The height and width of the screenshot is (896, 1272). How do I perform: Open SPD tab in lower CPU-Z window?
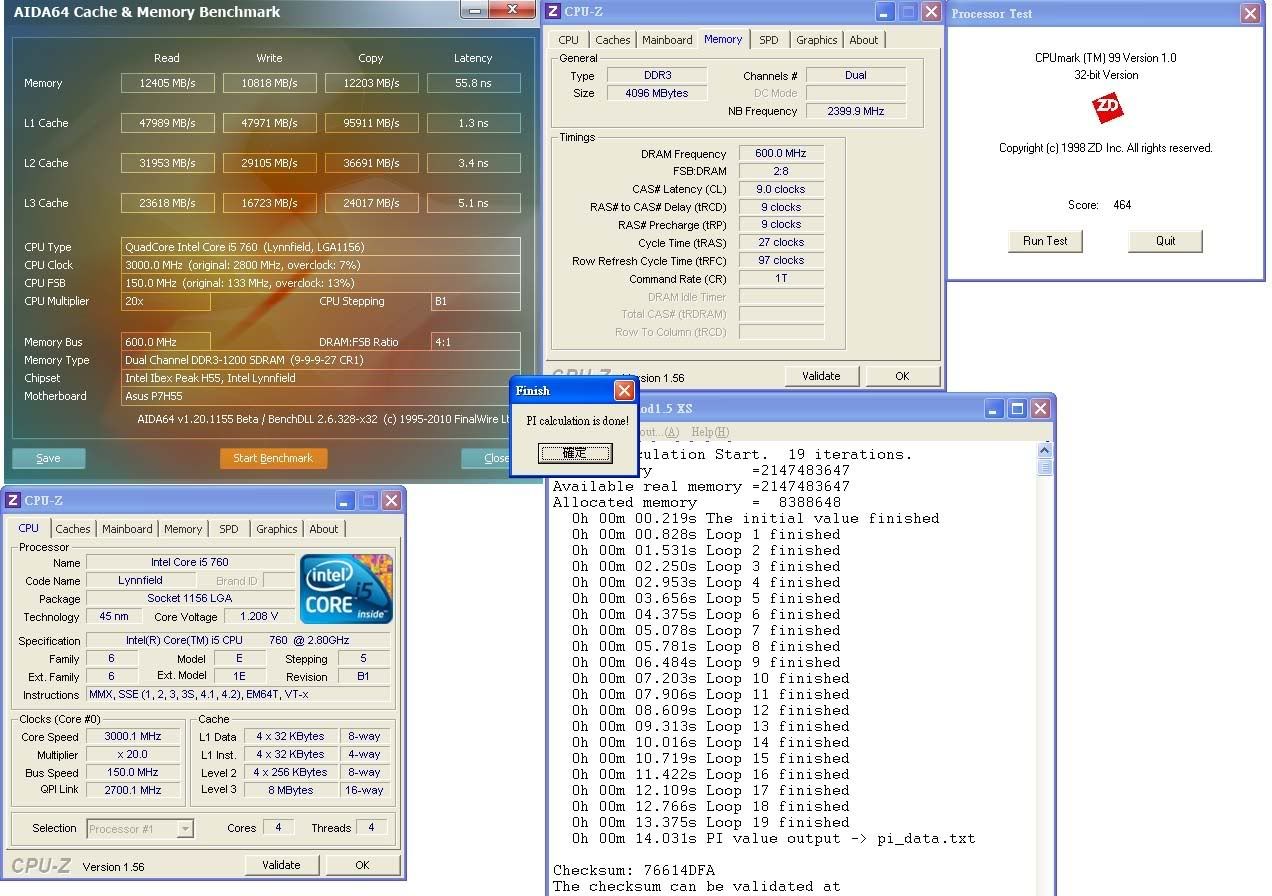coord(229,529)
